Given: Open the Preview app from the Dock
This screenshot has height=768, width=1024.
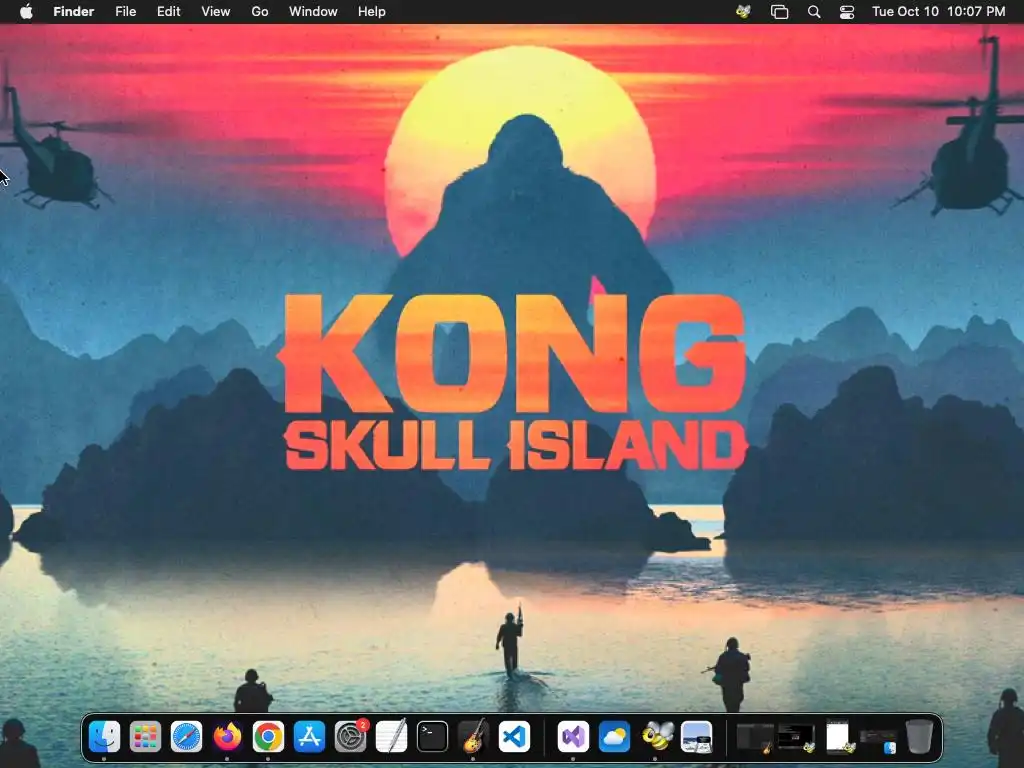Looking at the screenshot, I should [697, 737].
